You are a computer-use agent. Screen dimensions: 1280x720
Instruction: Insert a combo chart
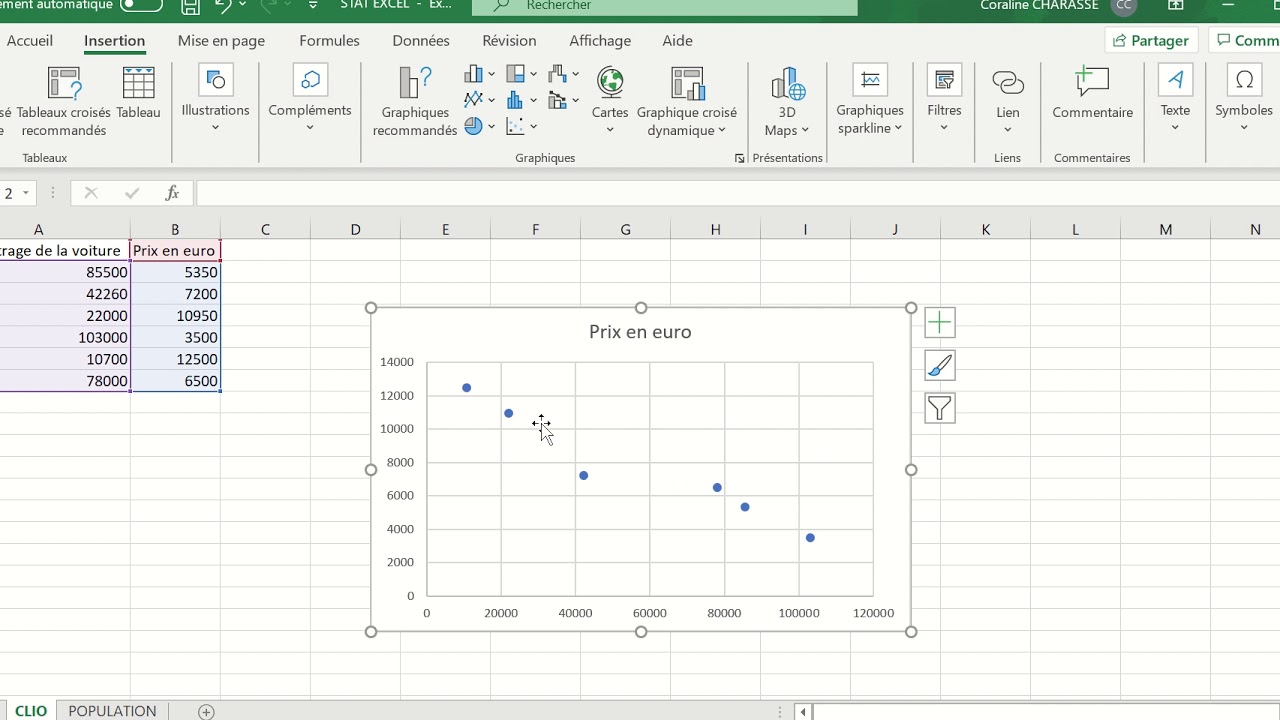pos(557,100)
